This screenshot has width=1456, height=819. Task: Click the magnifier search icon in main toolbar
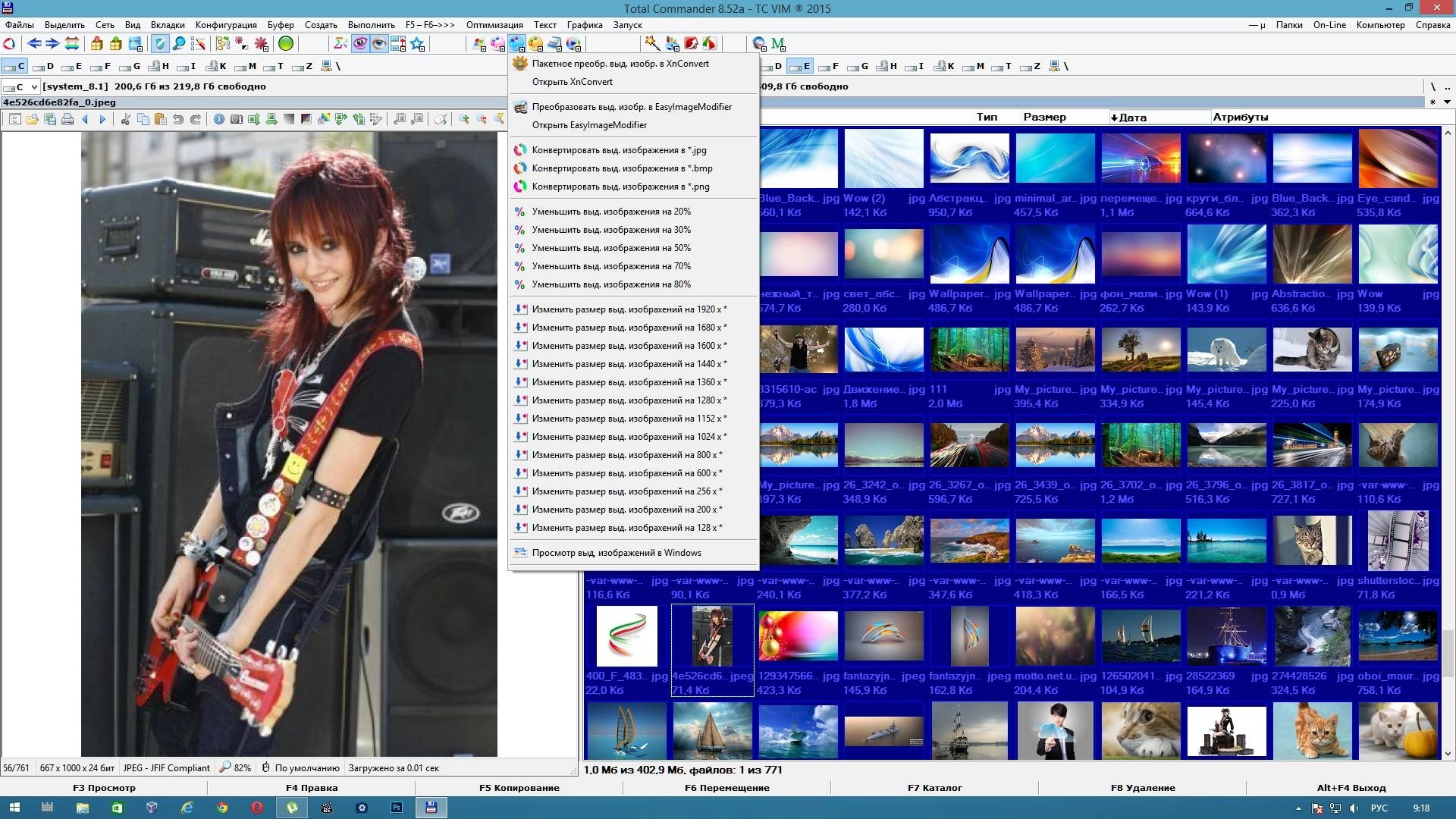(x=179, y=44)
